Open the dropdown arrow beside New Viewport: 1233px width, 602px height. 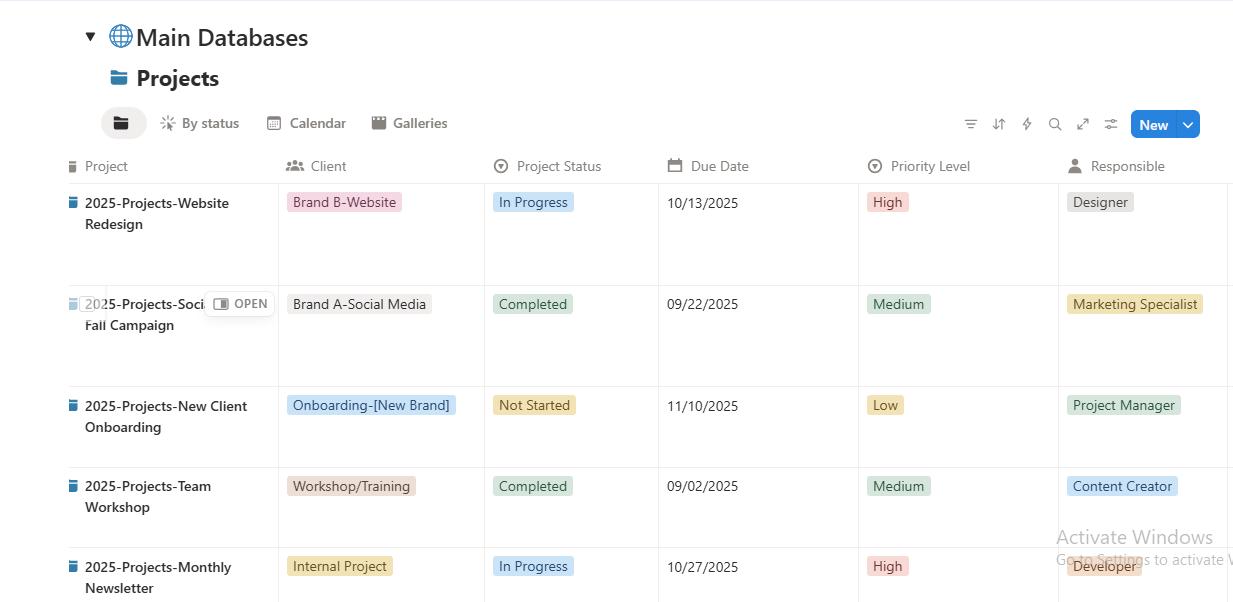pos(1188,125)
